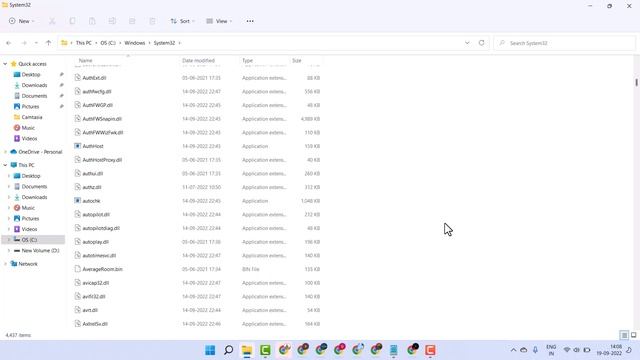
Task: Sort by Date modified column header
Action: coord(198,60)
